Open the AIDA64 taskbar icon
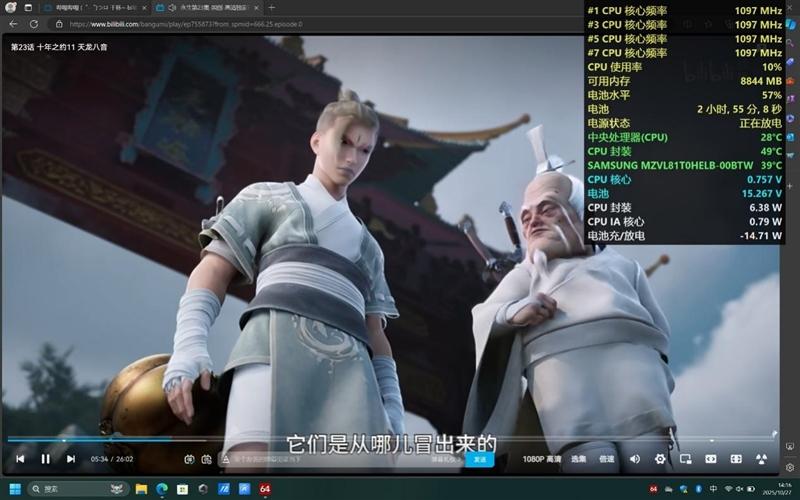 (x=264, y=489)
